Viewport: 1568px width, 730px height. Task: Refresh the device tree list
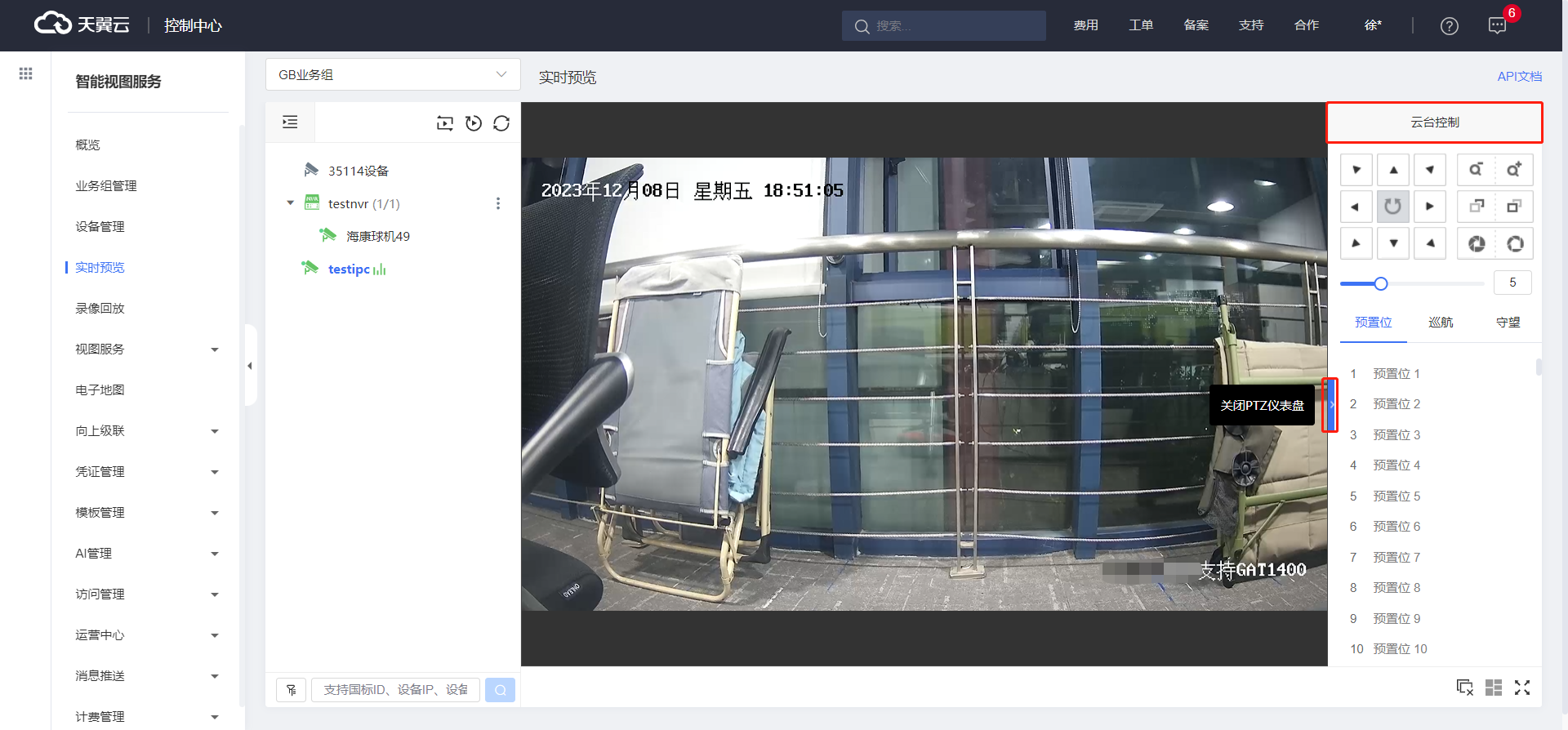(x=501, y=123)
